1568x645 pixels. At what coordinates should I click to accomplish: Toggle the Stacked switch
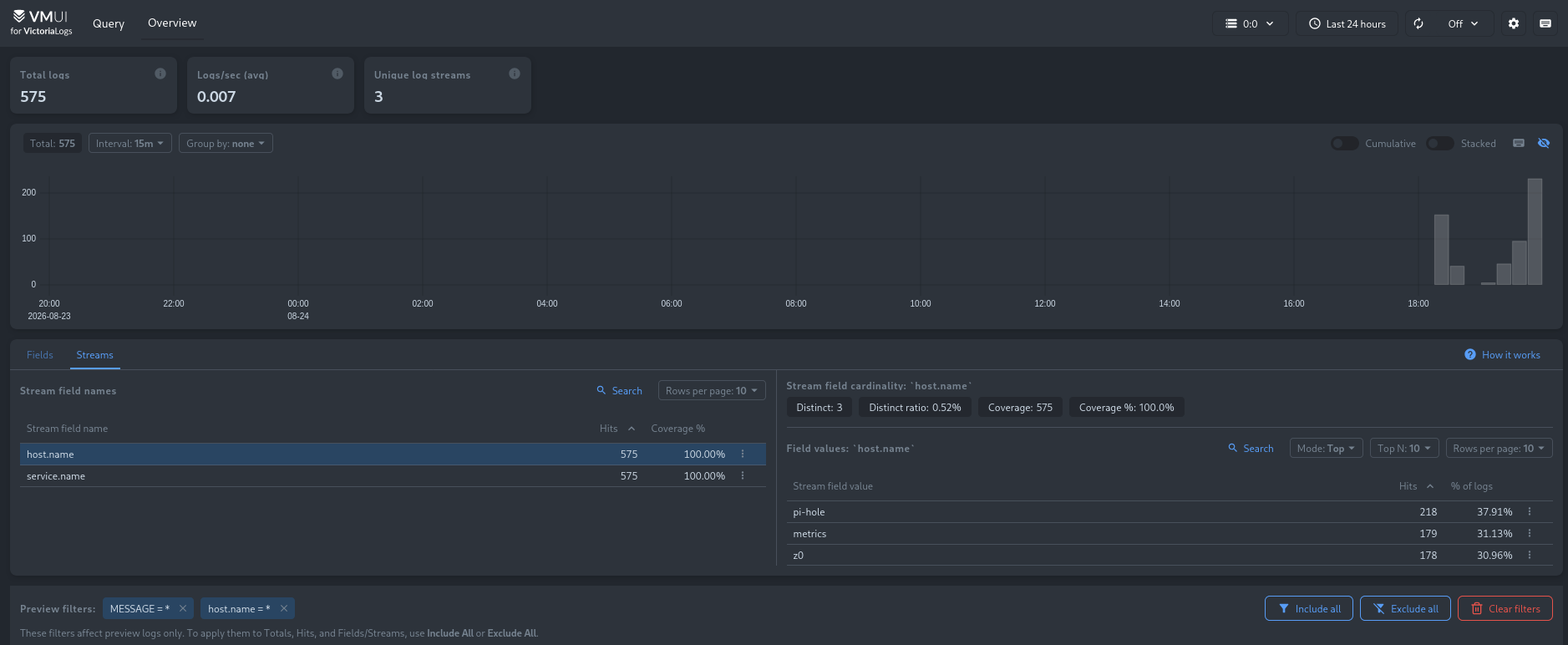click(1440, 143)
